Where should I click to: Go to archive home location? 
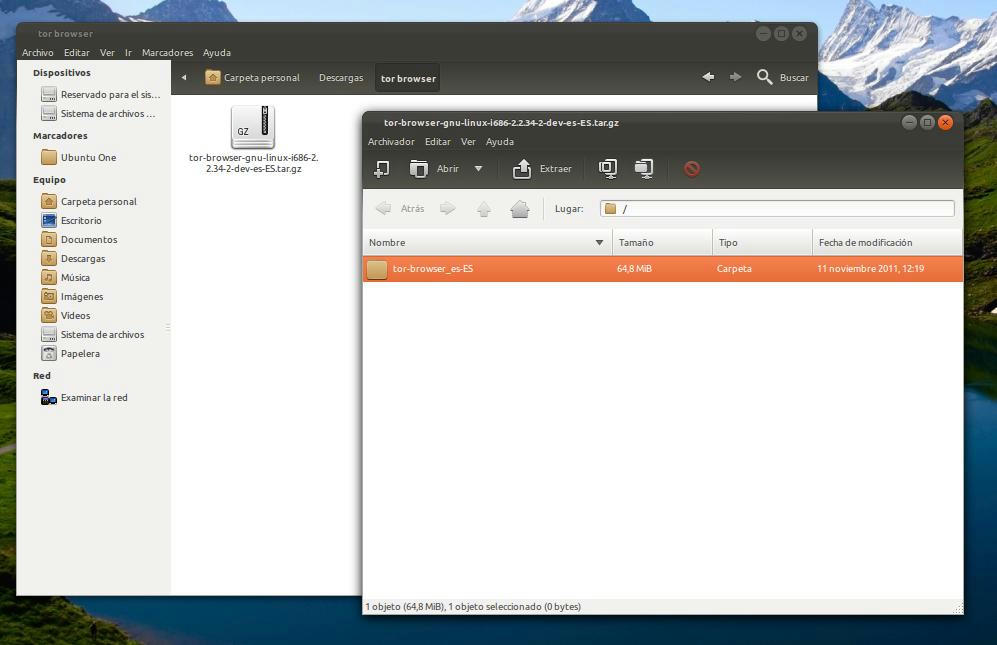click(519, 209)
